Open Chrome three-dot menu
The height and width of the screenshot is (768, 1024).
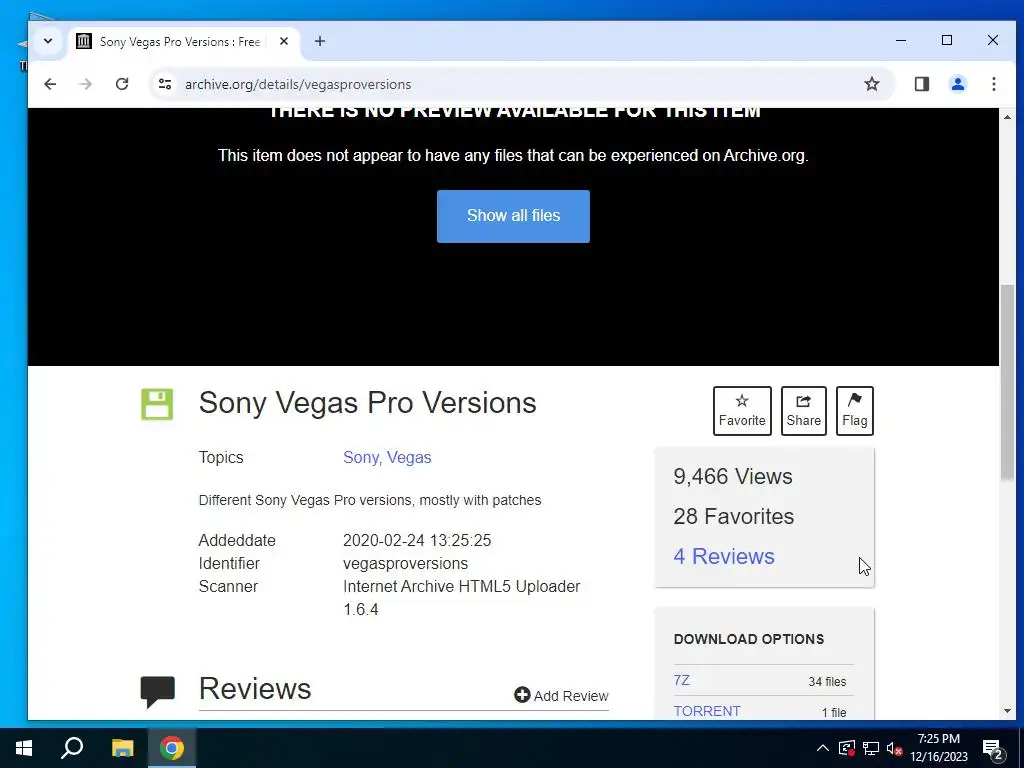993,84
